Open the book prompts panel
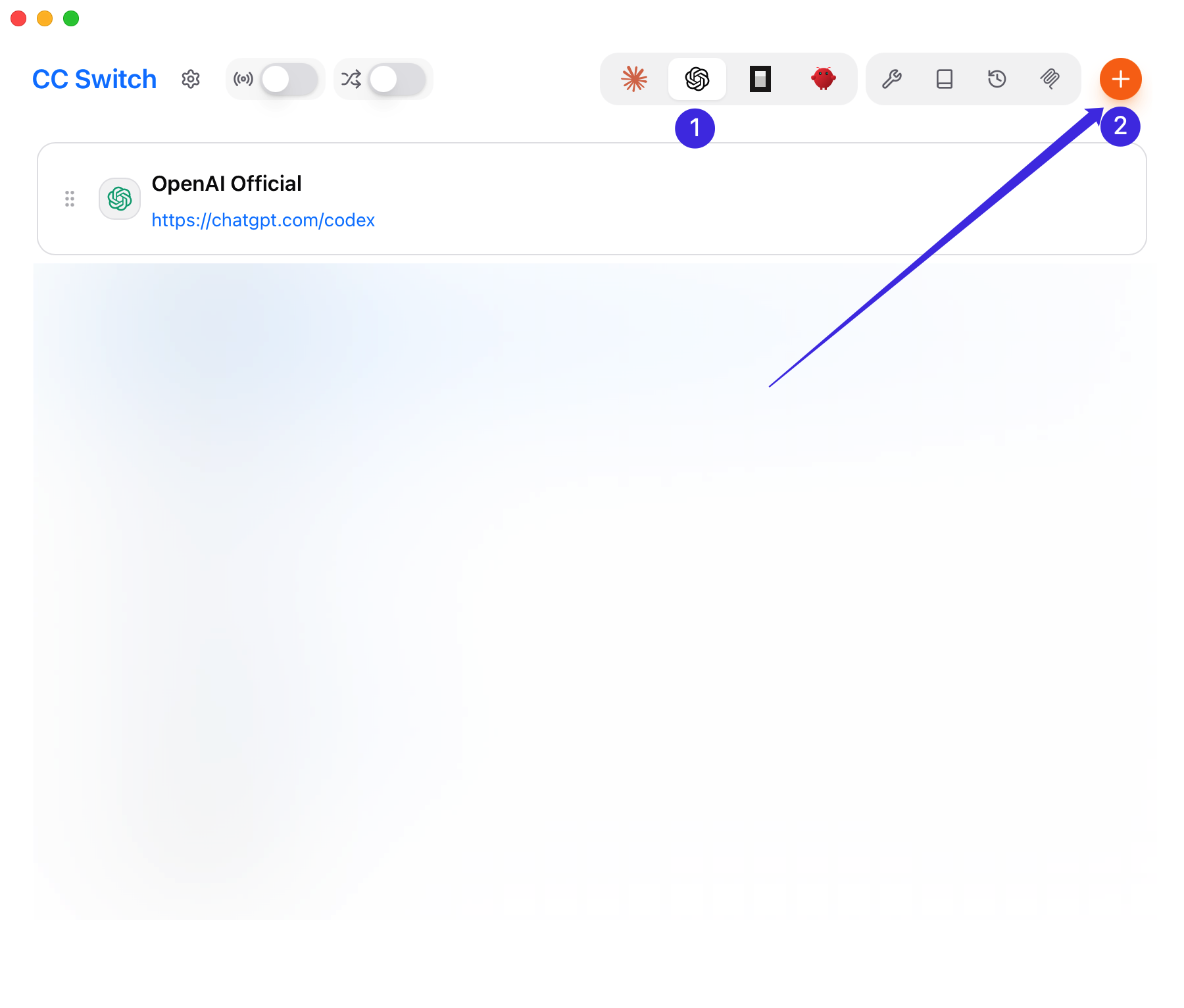The height and width of the screenshot is (1008, 1184). click(x=945, y=79)
